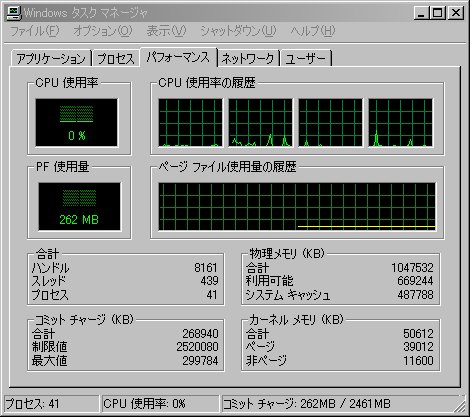Click the page file usage history graph
Viewport: 470px width, 417px height.
pyautogui.click(x=297, y=206)
